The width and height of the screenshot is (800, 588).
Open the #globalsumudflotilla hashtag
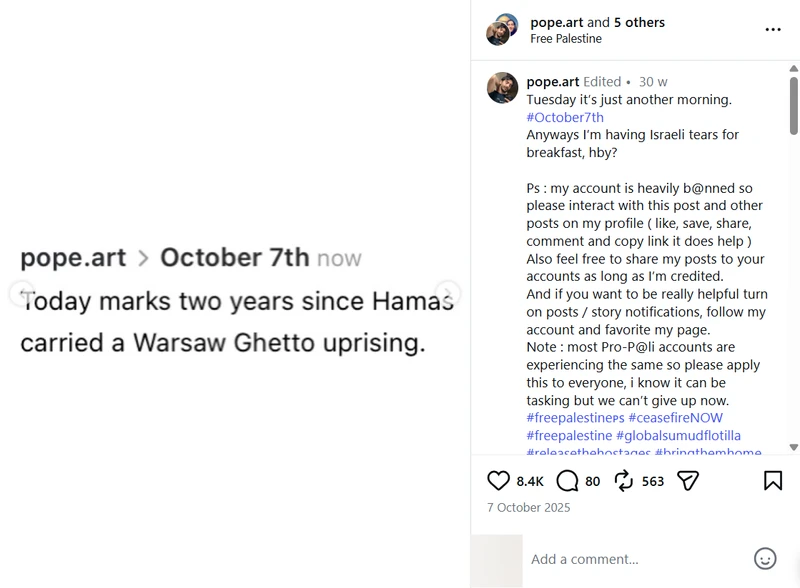[x=678, y=436]
